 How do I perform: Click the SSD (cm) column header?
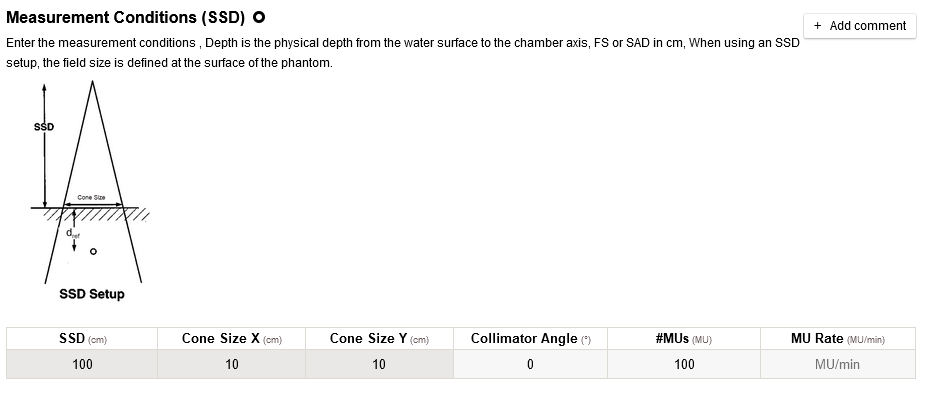click(x=82, y=339)
